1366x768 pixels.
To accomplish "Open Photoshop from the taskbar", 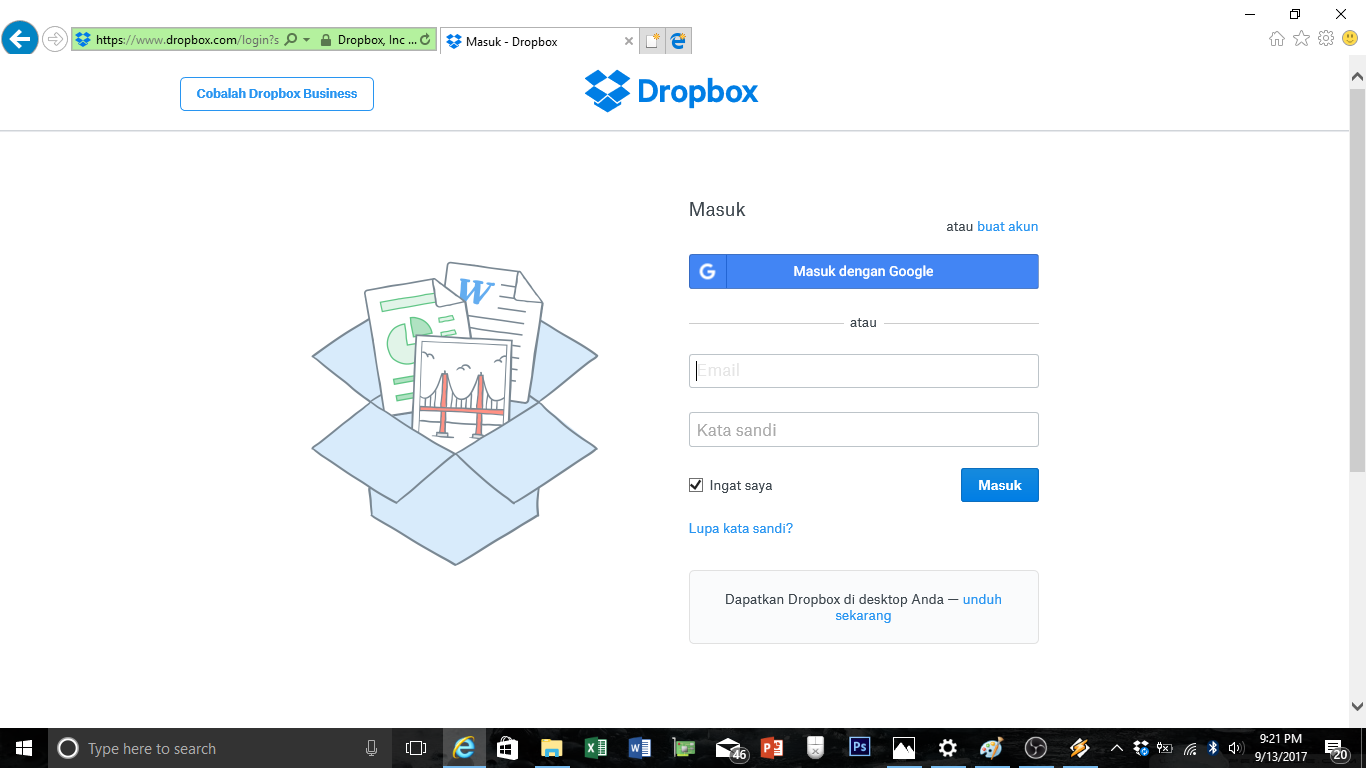I will (859, 747).
